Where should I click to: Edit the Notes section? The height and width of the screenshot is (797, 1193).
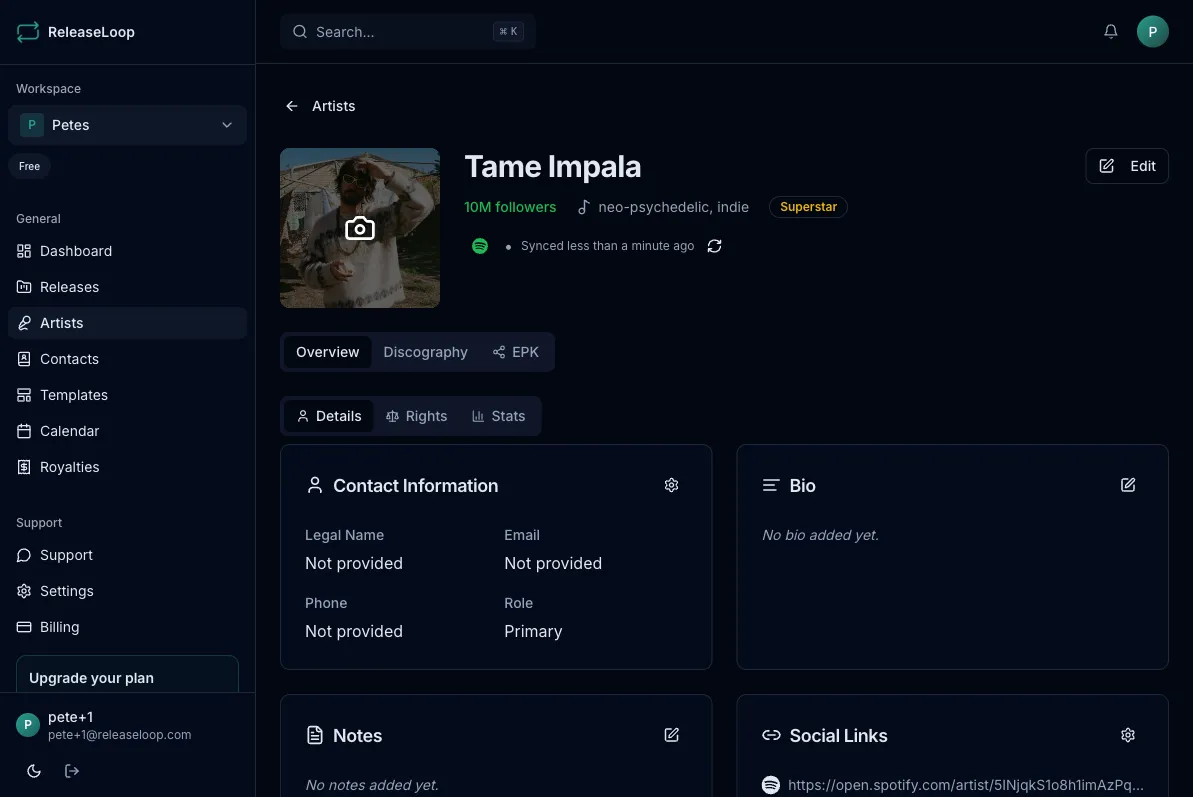click(671, 735)
